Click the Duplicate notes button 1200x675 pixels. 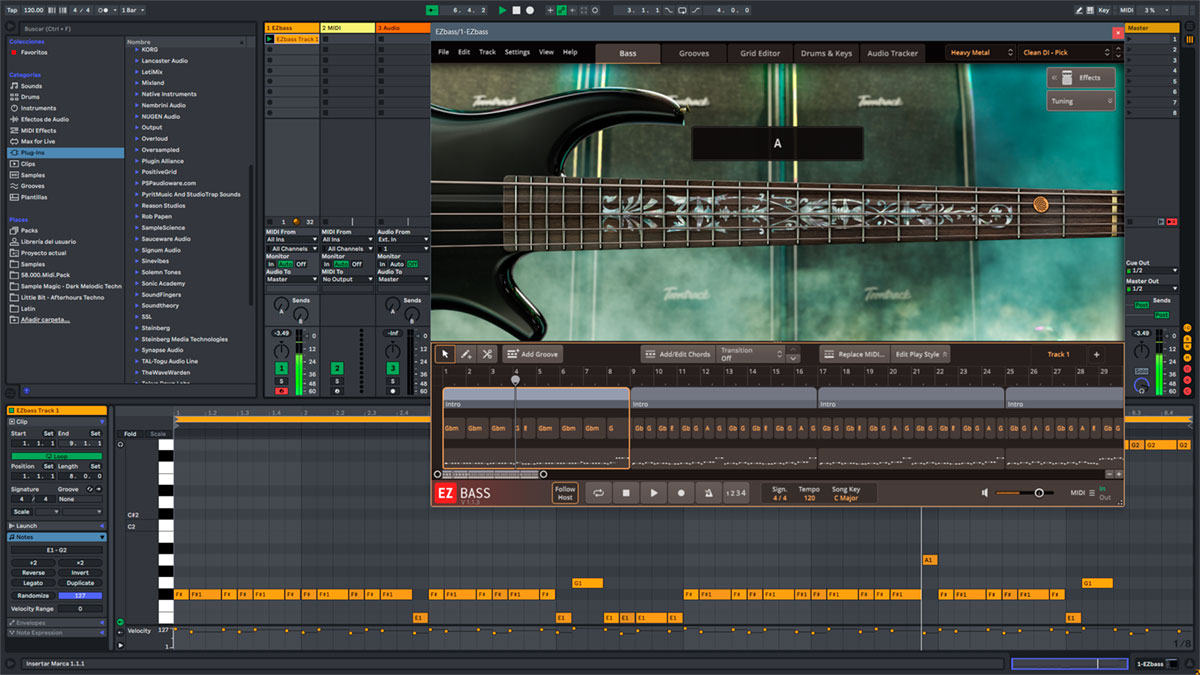click(80, 583)
